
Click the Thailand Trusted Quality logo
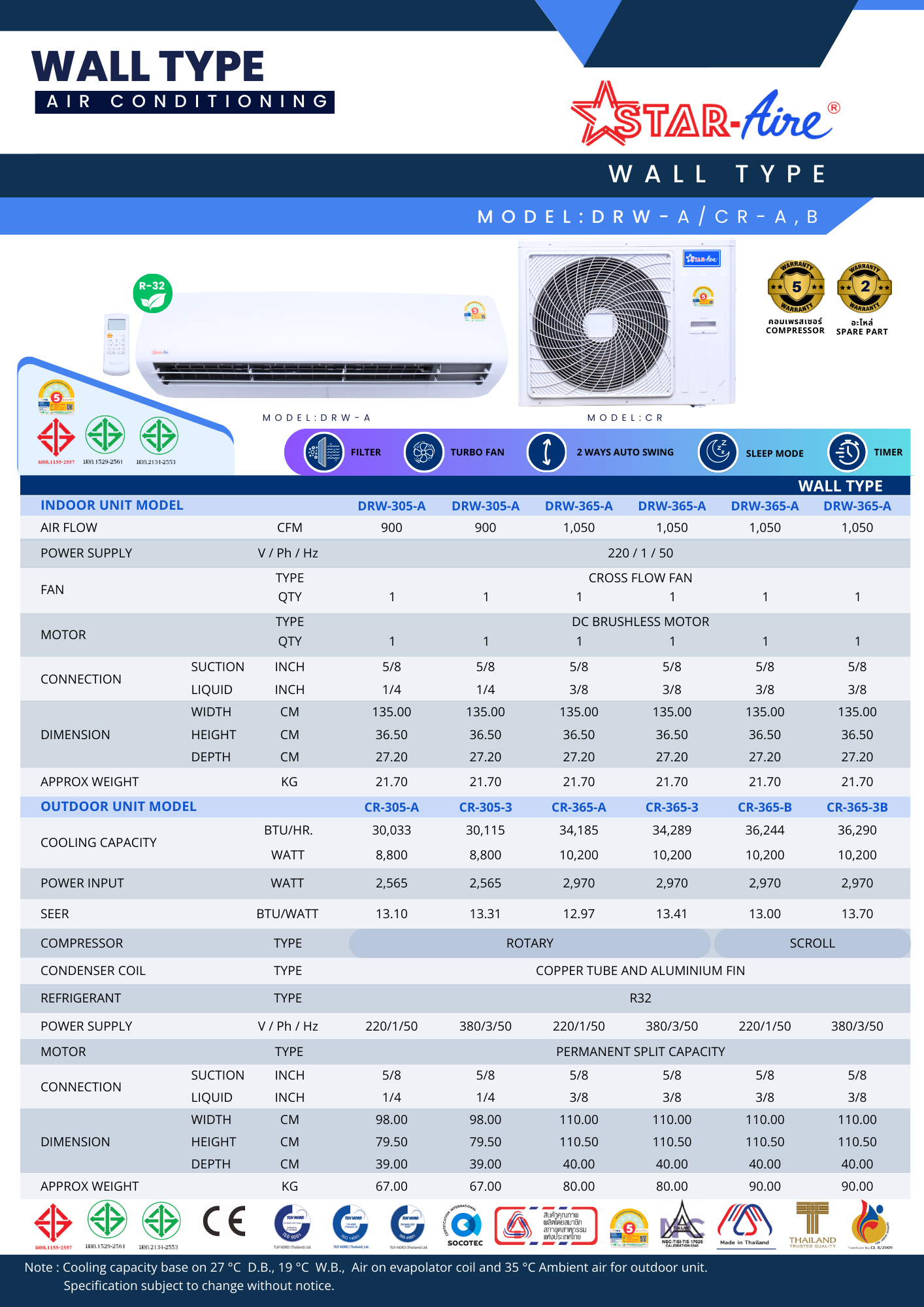[812, 1224]
